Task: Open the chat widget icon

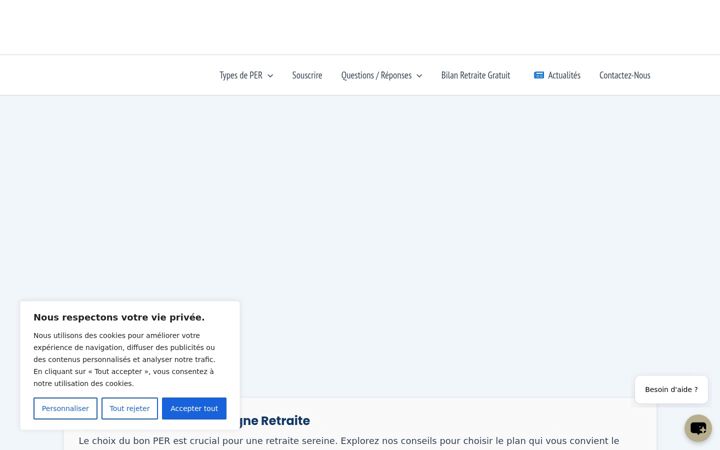Action: pyautogui.click(x=698, y=428)
